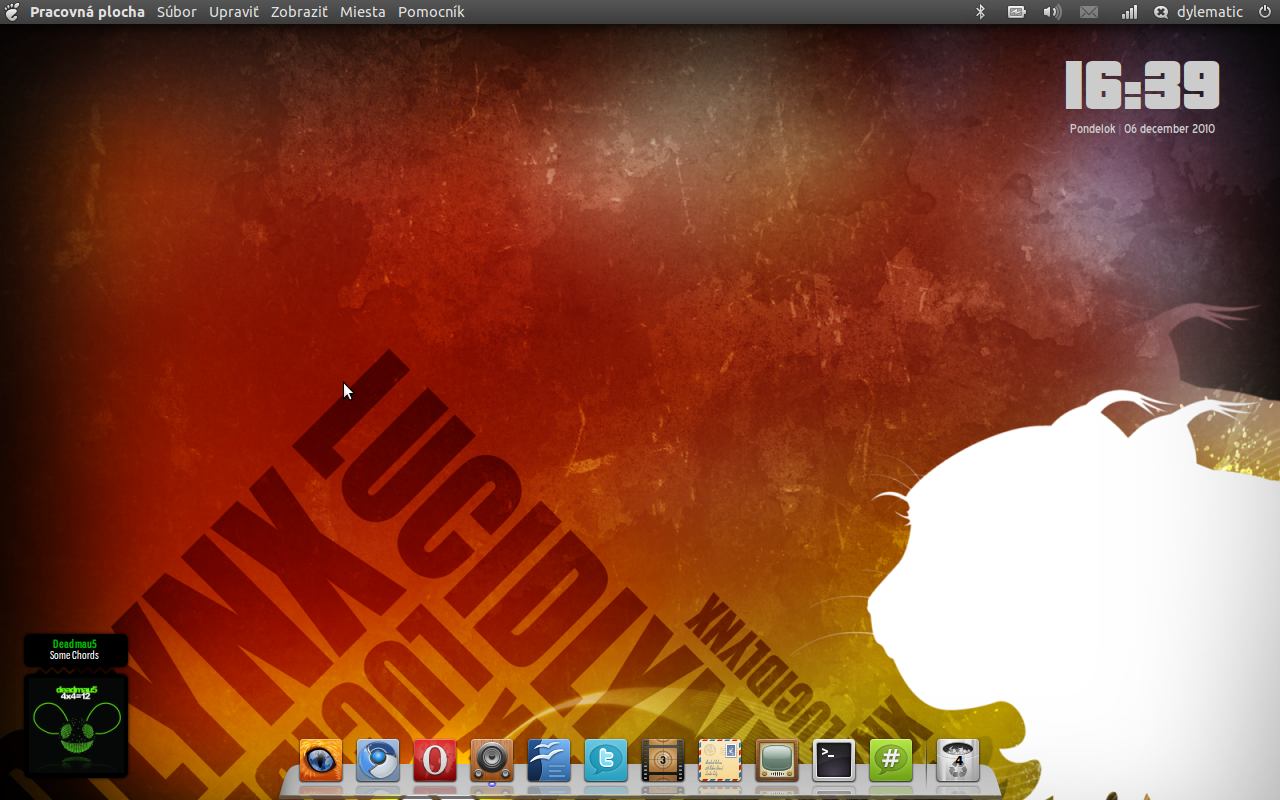The image size is (1280, 800).
Task: Open the Twitter client in dock
Action: 606,761
